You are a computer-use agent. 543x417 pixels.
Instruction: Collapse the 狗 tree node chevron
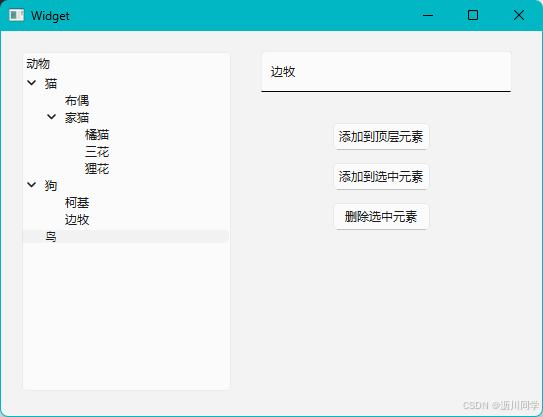click(32, 185)
